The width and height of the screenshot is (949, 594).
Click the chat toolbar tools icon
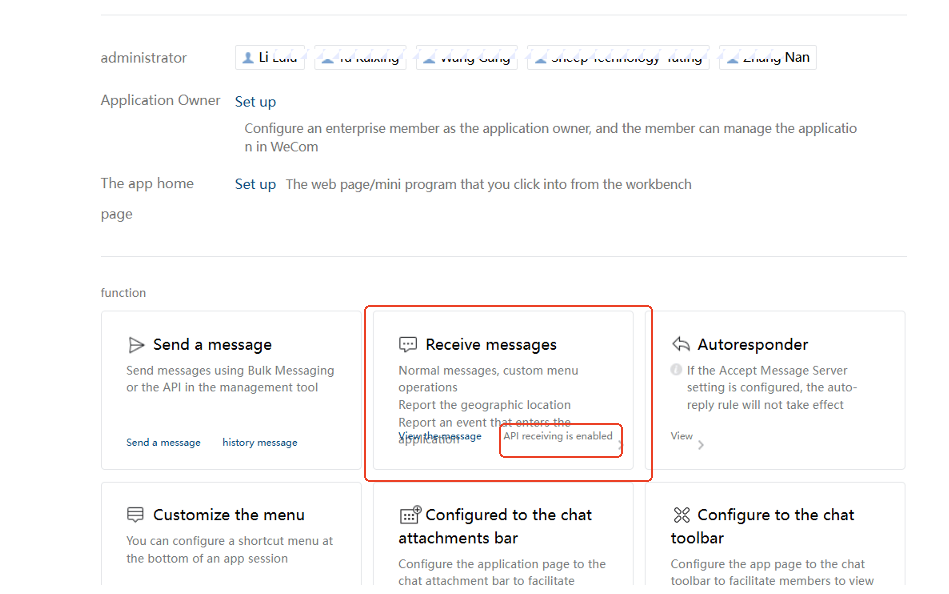pos(682,515)
